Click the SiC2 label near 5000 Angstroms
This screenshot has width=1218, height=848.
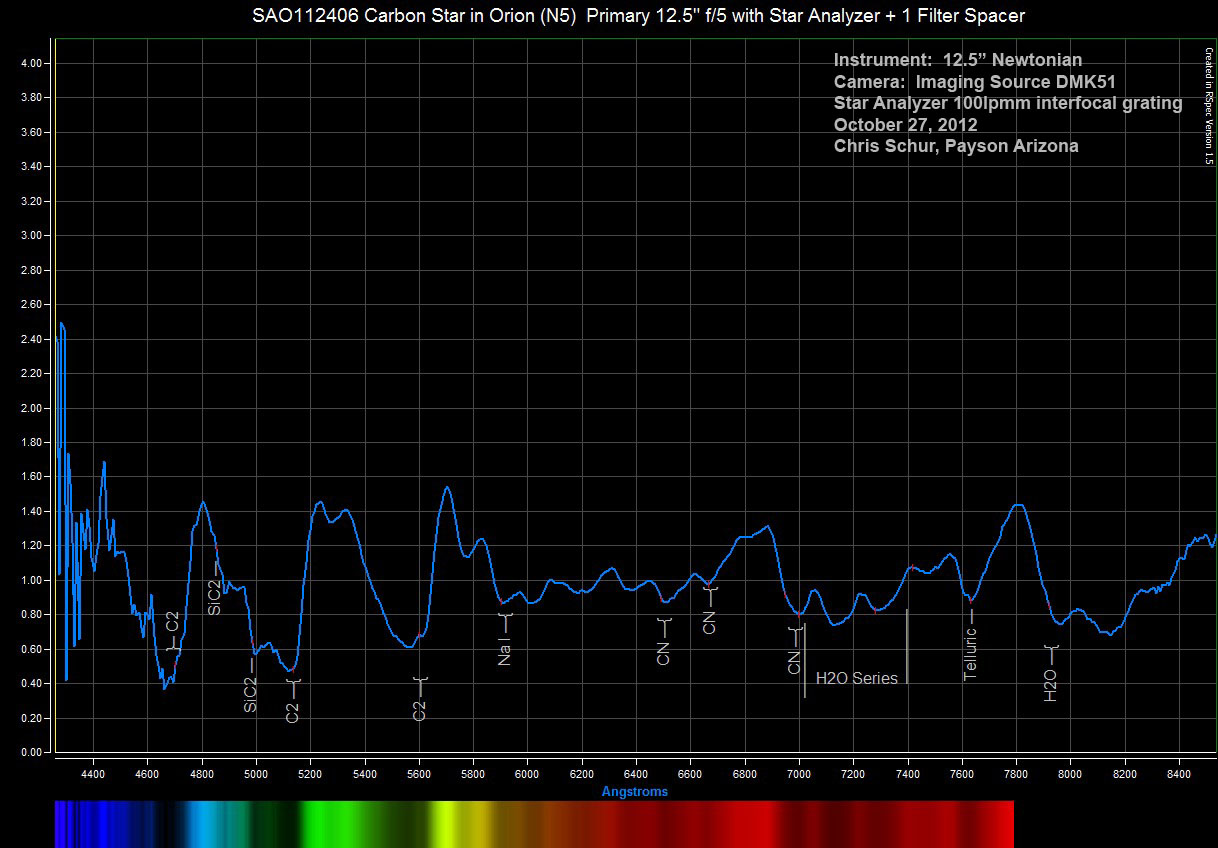(x=251, y=694)
